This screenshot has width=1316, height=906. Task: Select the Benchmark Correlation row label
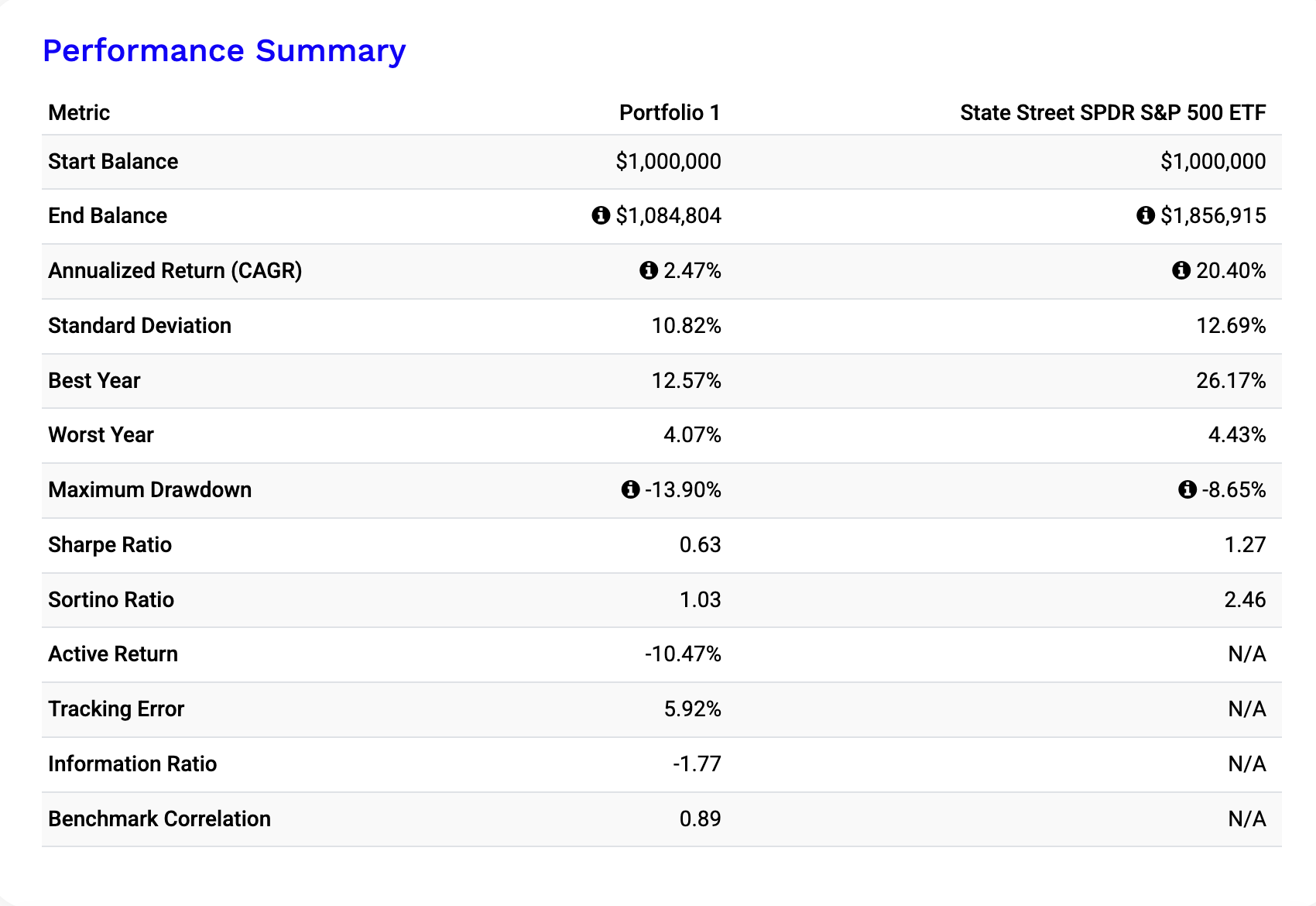pos(159,819)
